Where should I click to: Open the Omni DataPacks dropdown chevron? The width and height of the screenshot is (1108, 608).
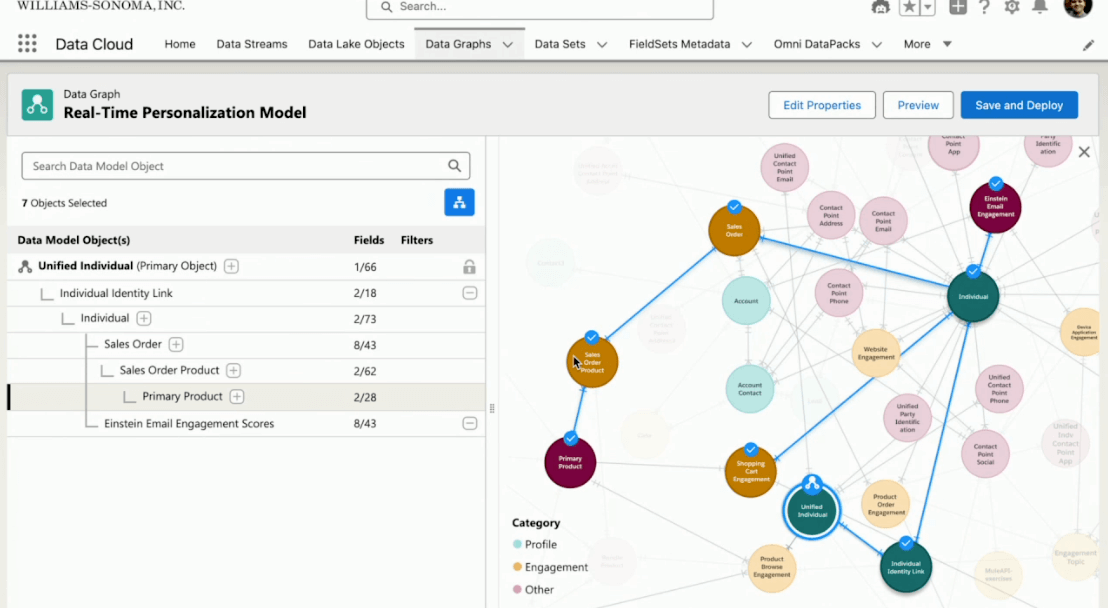[876, 45]
